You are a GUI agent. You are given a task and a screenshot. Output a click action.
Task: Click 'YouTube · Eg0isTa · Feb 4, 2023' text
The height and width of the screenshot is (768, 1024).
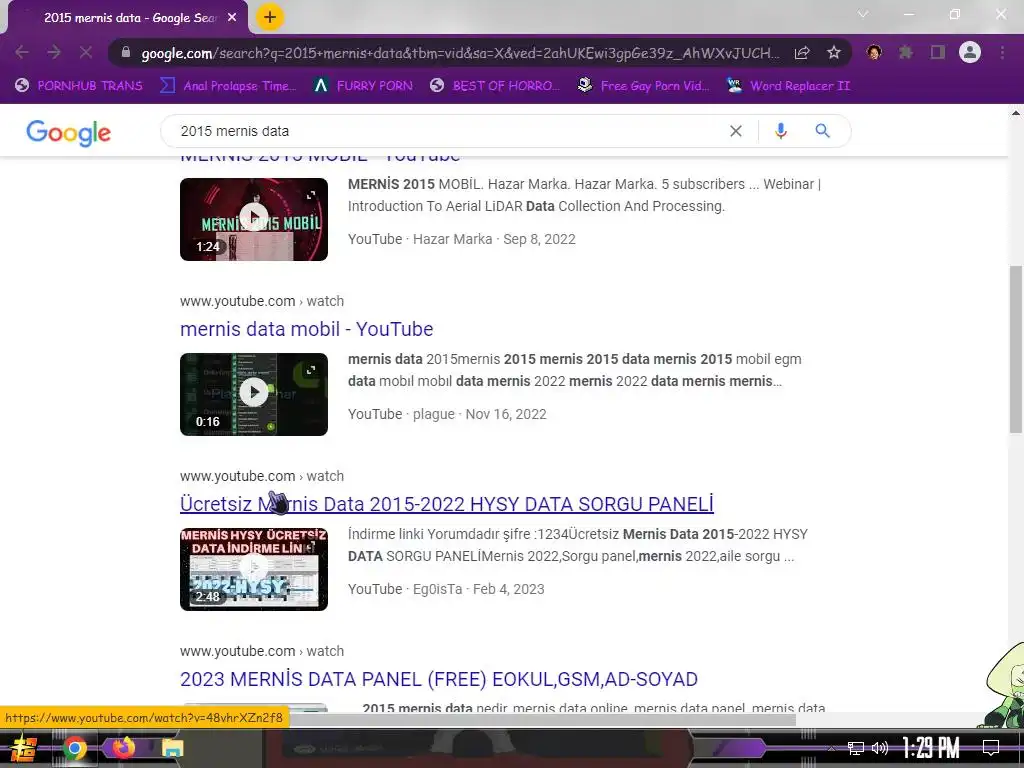coord(446,589)
